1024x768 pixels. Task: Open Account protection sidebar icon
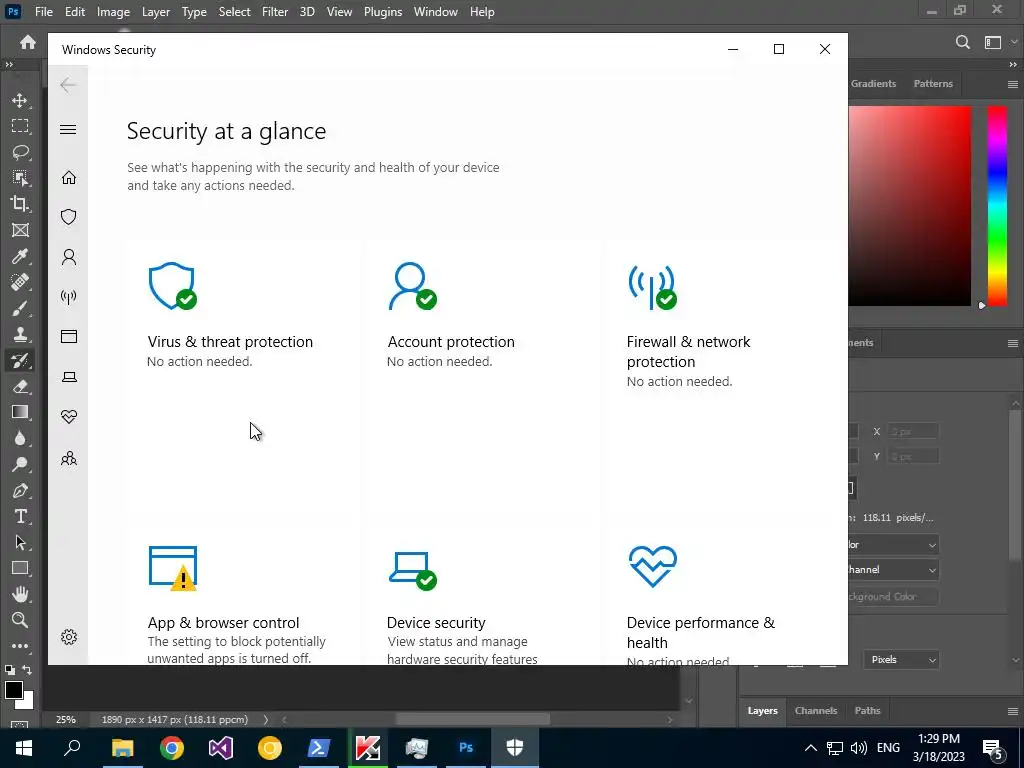coord(69,257)
